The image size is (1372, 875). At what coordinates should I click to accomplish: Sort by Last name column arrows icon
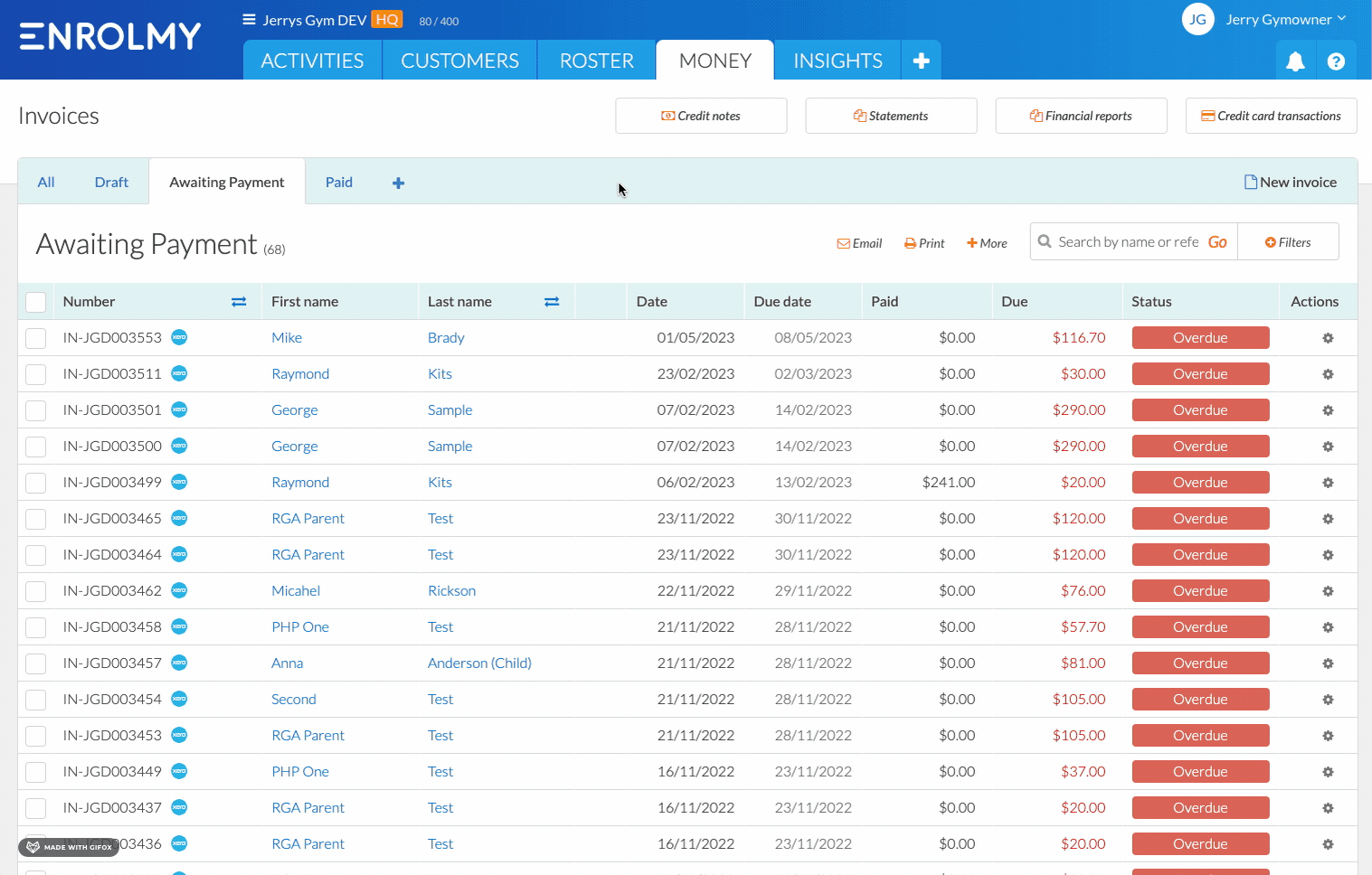[552, 302]
